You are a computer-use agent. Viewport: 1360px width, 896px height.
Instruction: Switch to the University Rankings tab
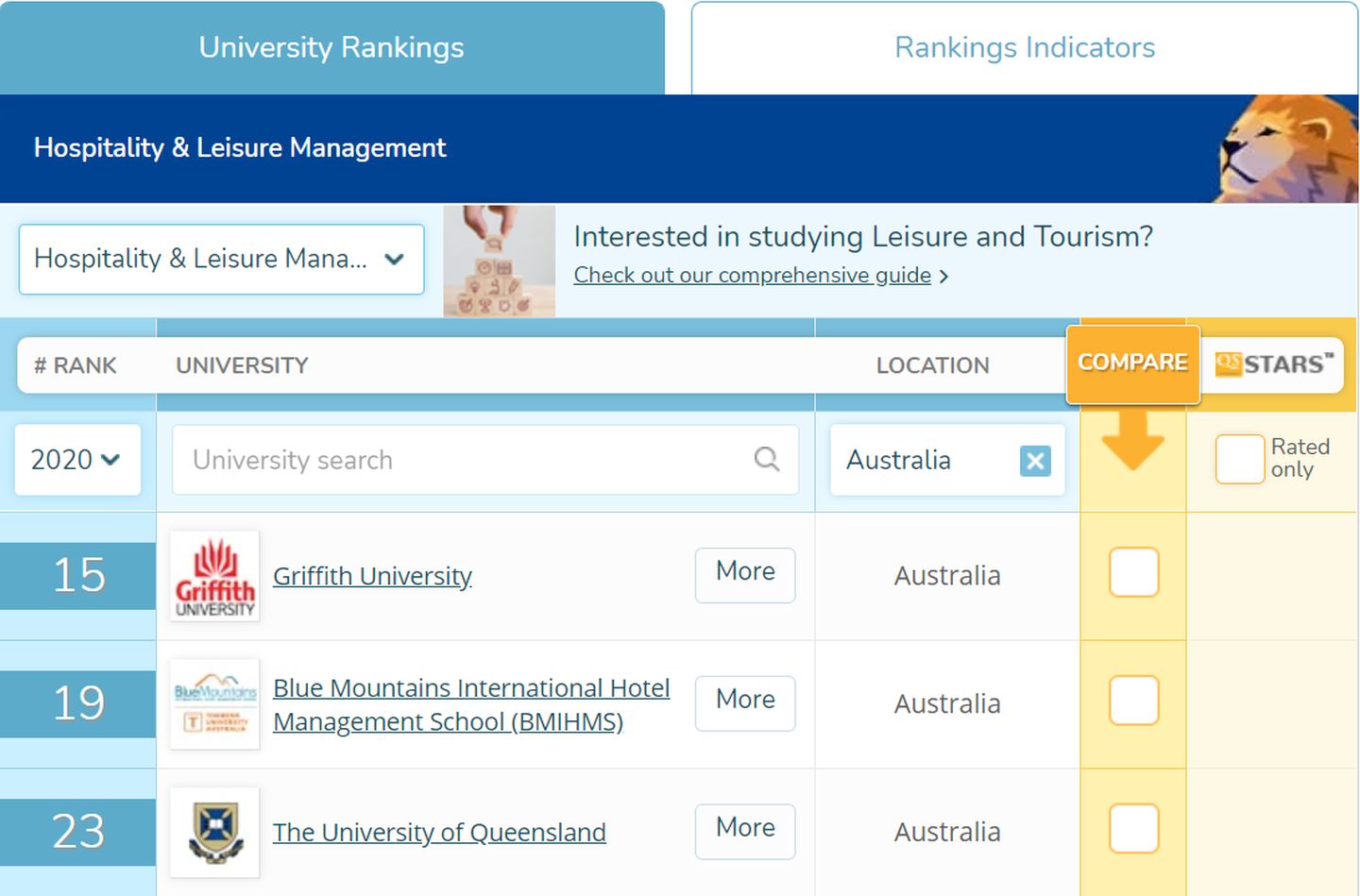(331, 47)
